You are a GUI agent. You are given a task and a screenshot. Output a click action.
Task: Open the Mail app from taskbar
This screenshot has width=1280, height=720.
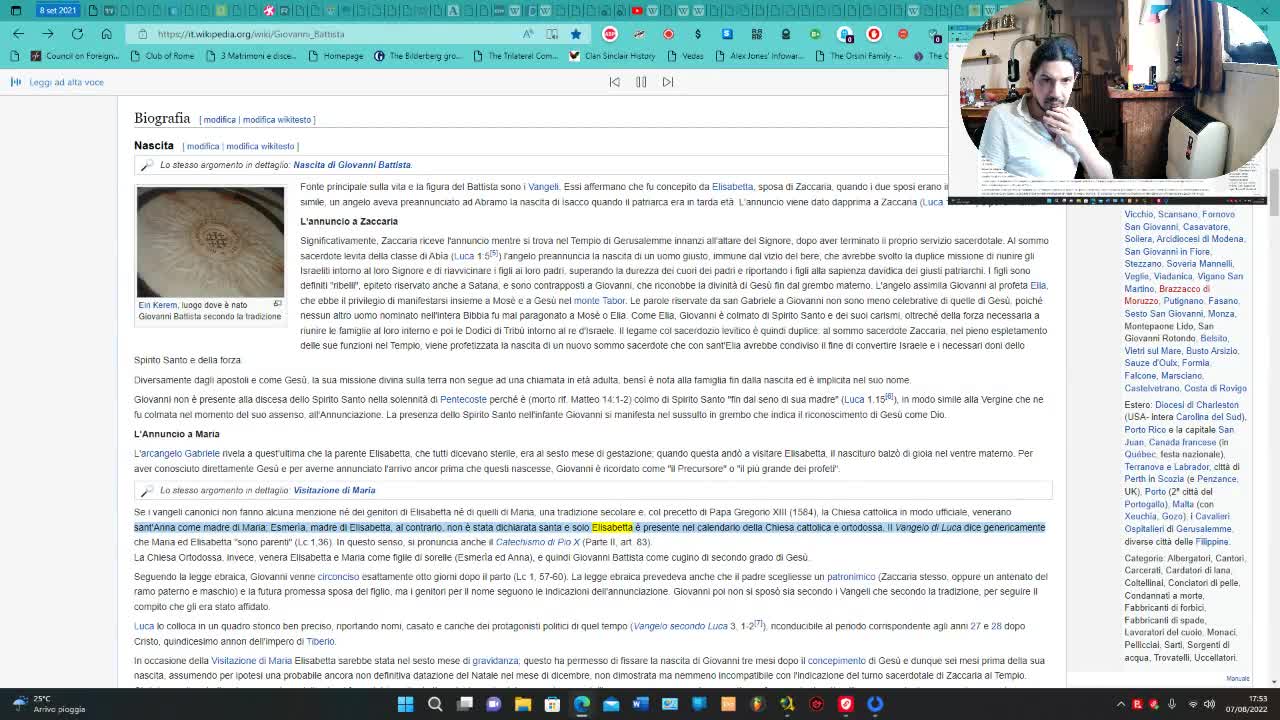(x=611, y=704)
